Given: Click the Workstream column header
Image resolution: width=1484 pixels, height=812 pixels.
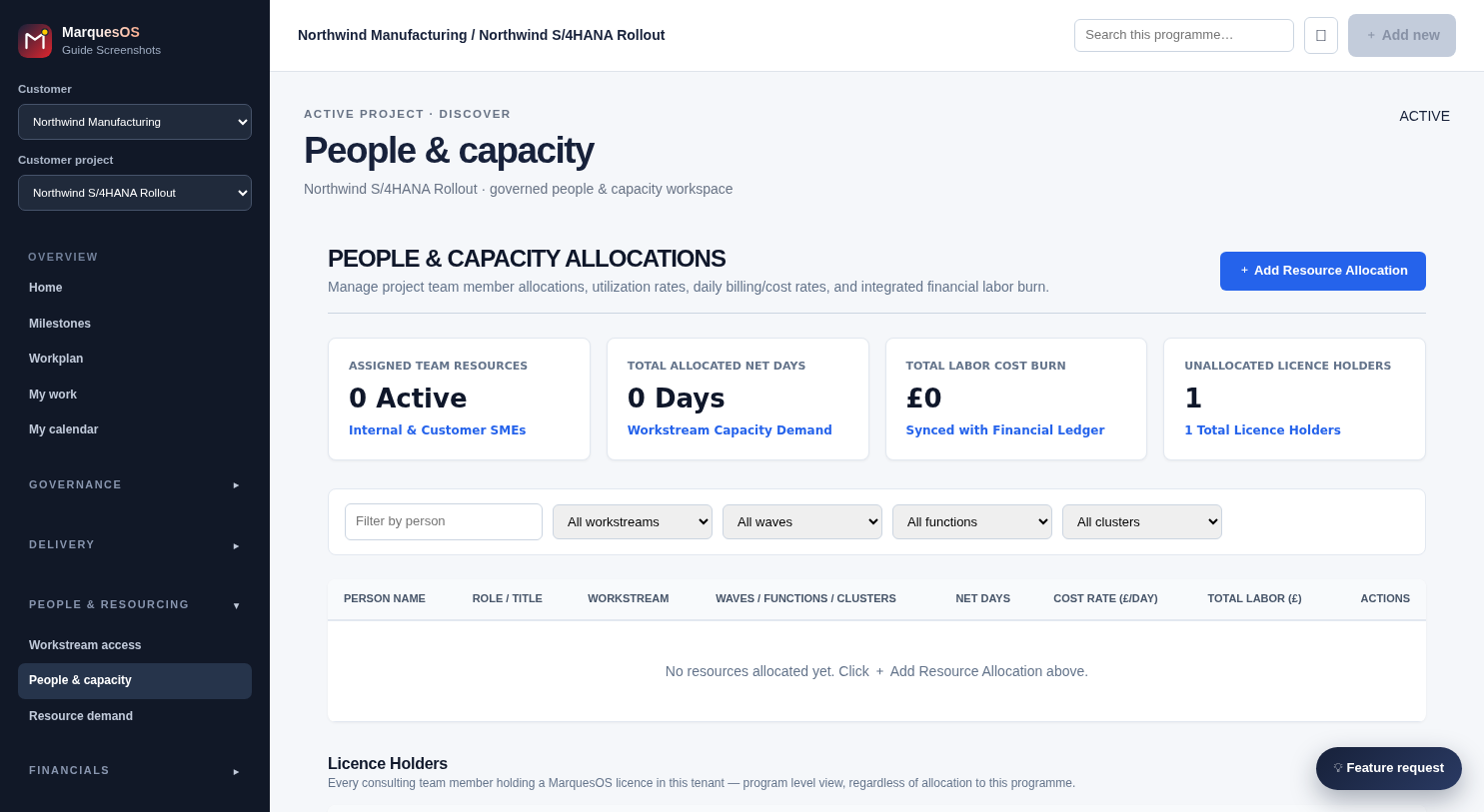Looking at the screenshot, I should point(629,598).
